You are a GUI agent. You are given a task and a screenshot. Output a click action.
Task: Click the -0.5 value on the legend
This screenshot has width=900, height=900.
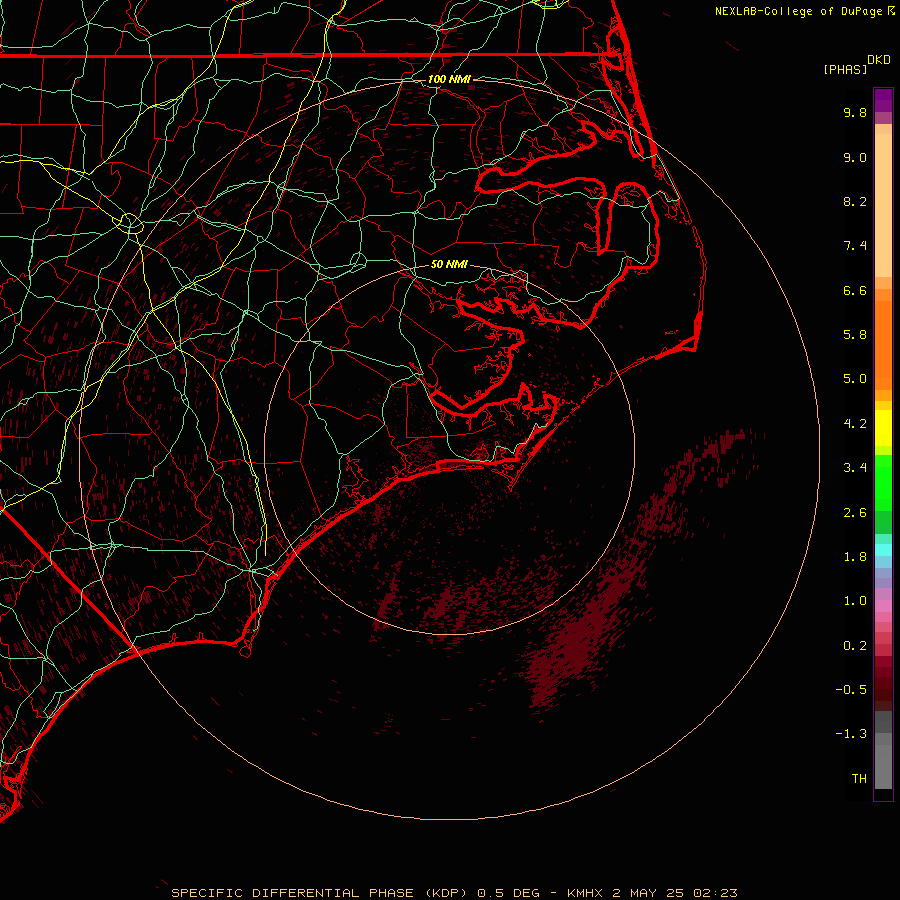pyautogui.click(x=851, y=690)
